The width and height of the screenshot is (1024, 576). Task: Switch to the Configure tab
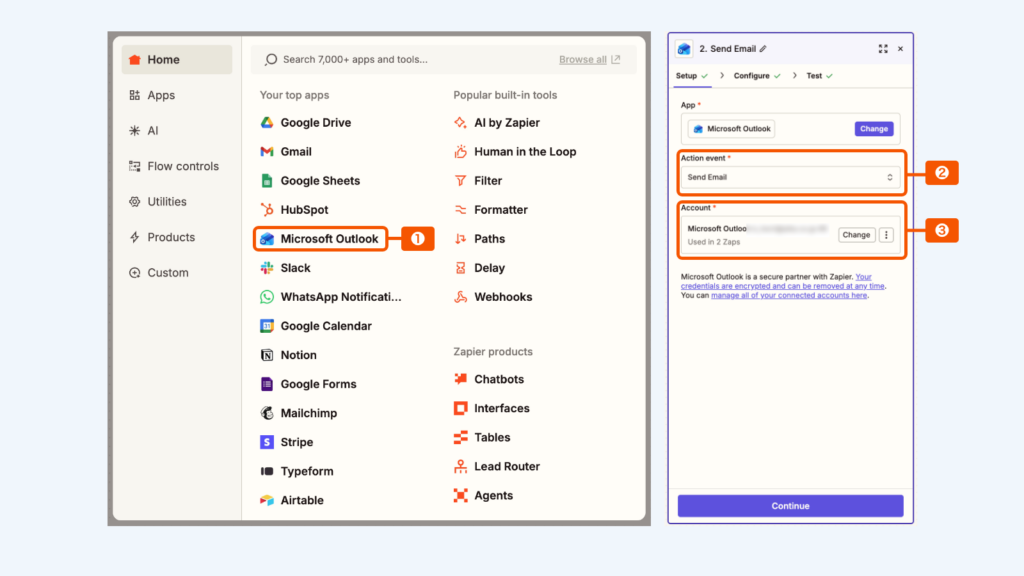[x=752, y=76]
